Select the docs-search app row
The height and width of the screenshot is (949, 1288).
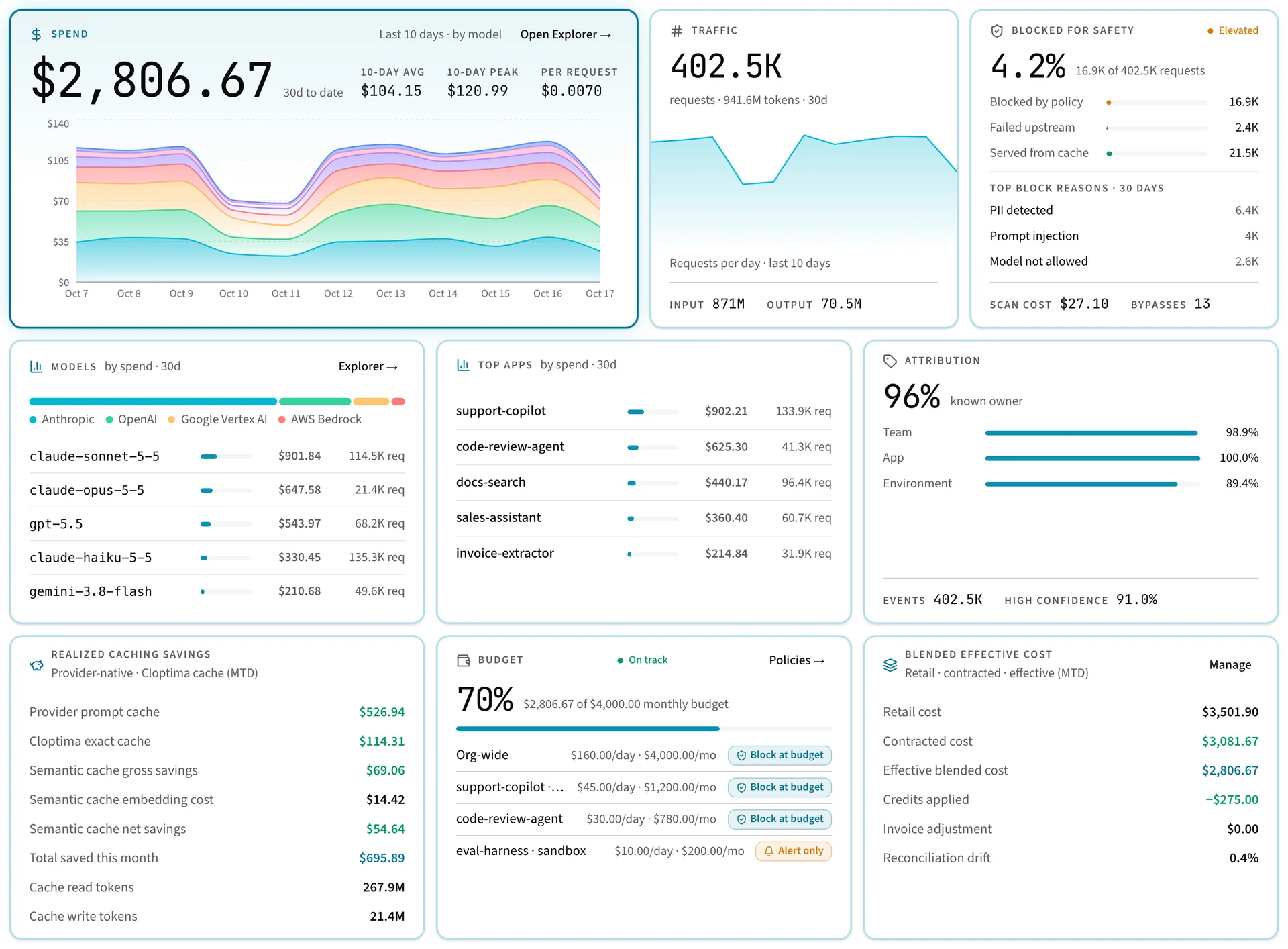643,483
